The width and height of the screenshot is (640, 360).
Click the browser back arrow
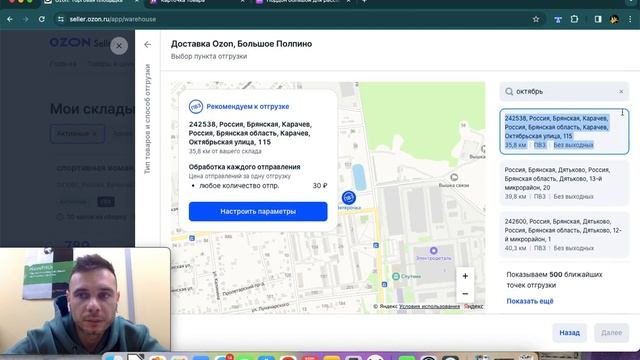(10, 19)
